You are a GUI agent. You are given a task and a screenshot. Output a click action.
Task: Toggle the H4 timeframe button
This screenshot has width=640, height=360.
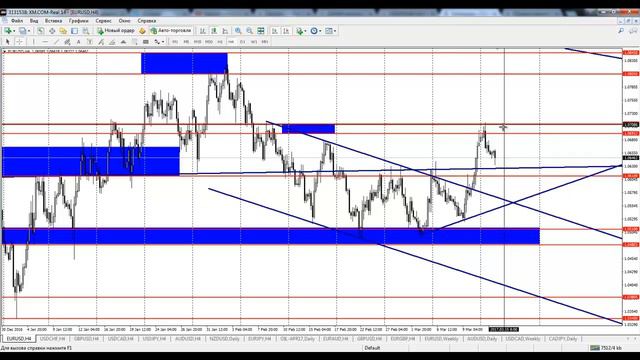point(231,42)
